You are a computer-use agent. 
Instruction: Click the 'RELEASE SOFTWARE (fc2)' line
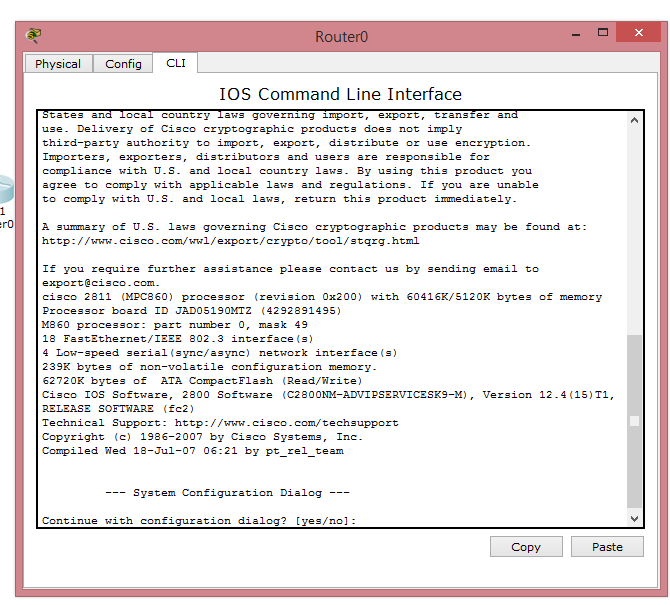point(118,409)
